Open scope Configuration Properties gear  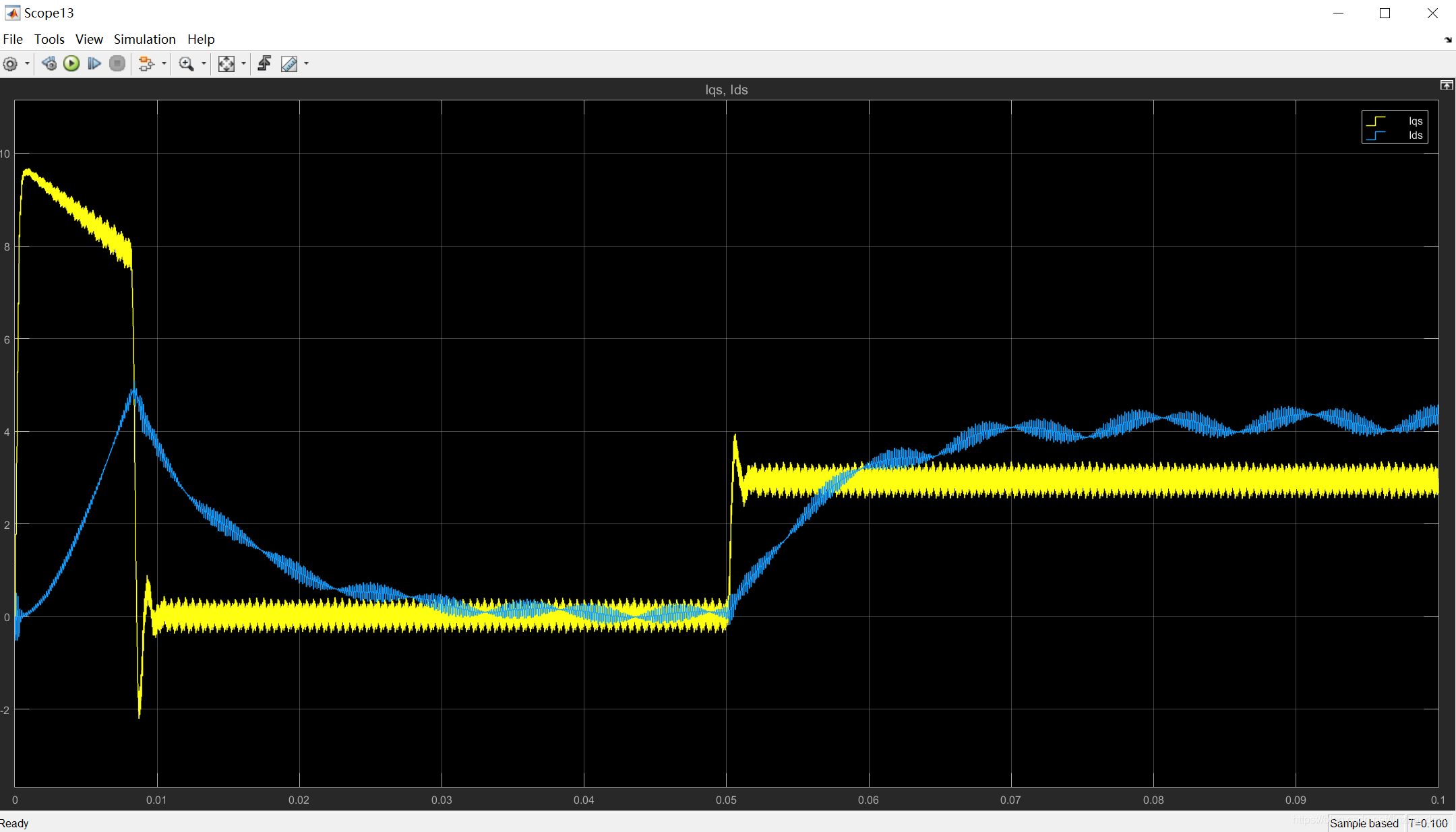(11, 64)
